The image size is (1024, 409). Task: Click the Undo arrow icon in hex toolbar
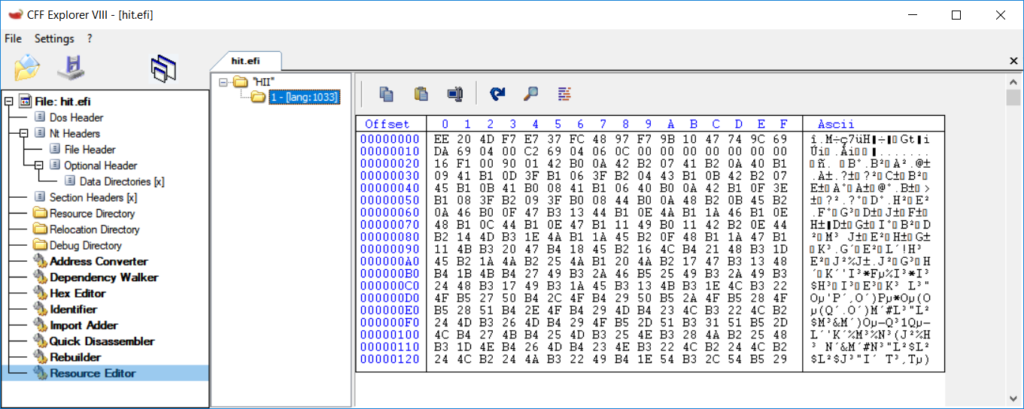[x=498, y=94]
